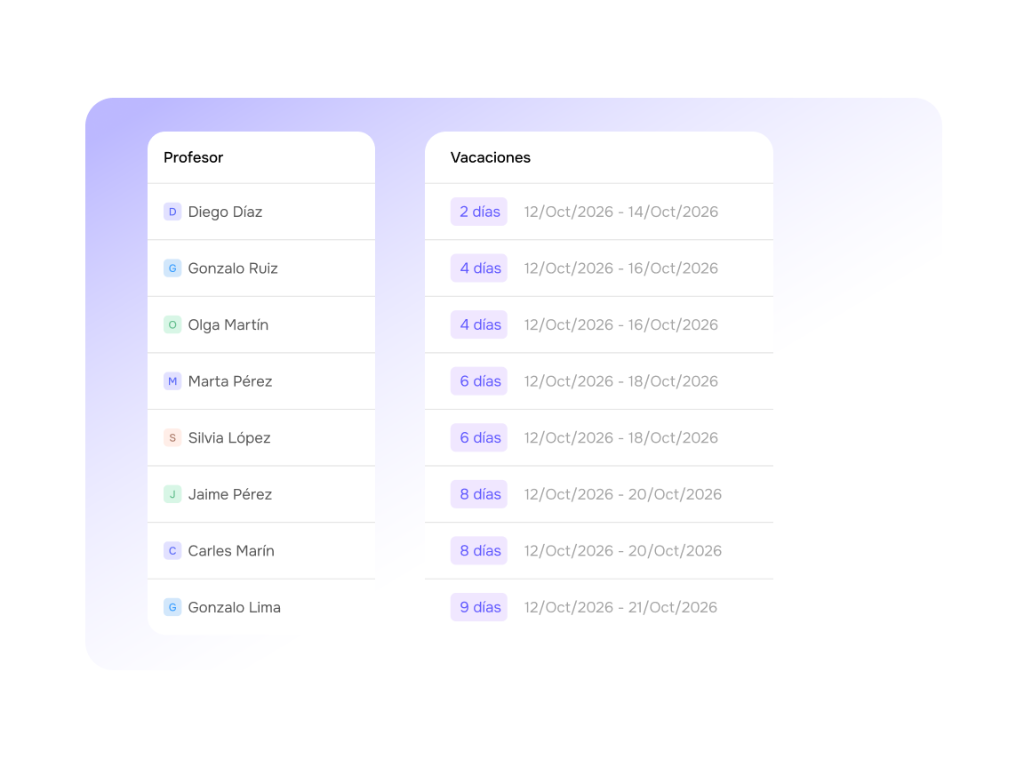The width and height of the screenshot is (1024, 768).
Task: Click the G avatar icon beside Gonzalo Ruiz
Action: pyautogui.click(x=172, y=268)
